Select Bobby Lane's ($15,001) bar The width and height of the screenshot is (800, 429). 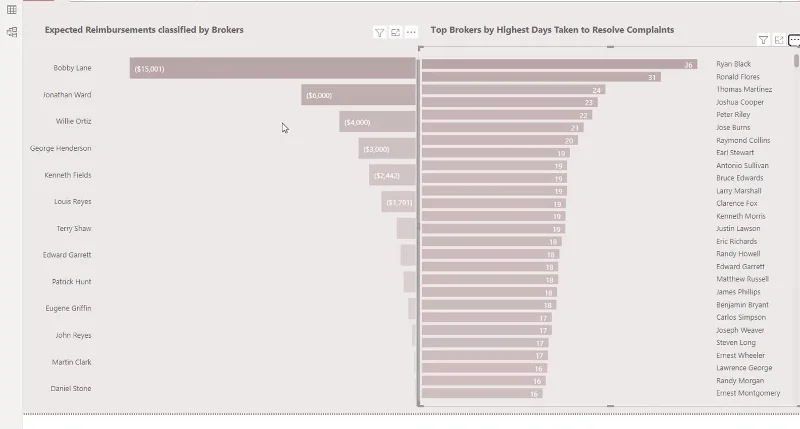272,68
